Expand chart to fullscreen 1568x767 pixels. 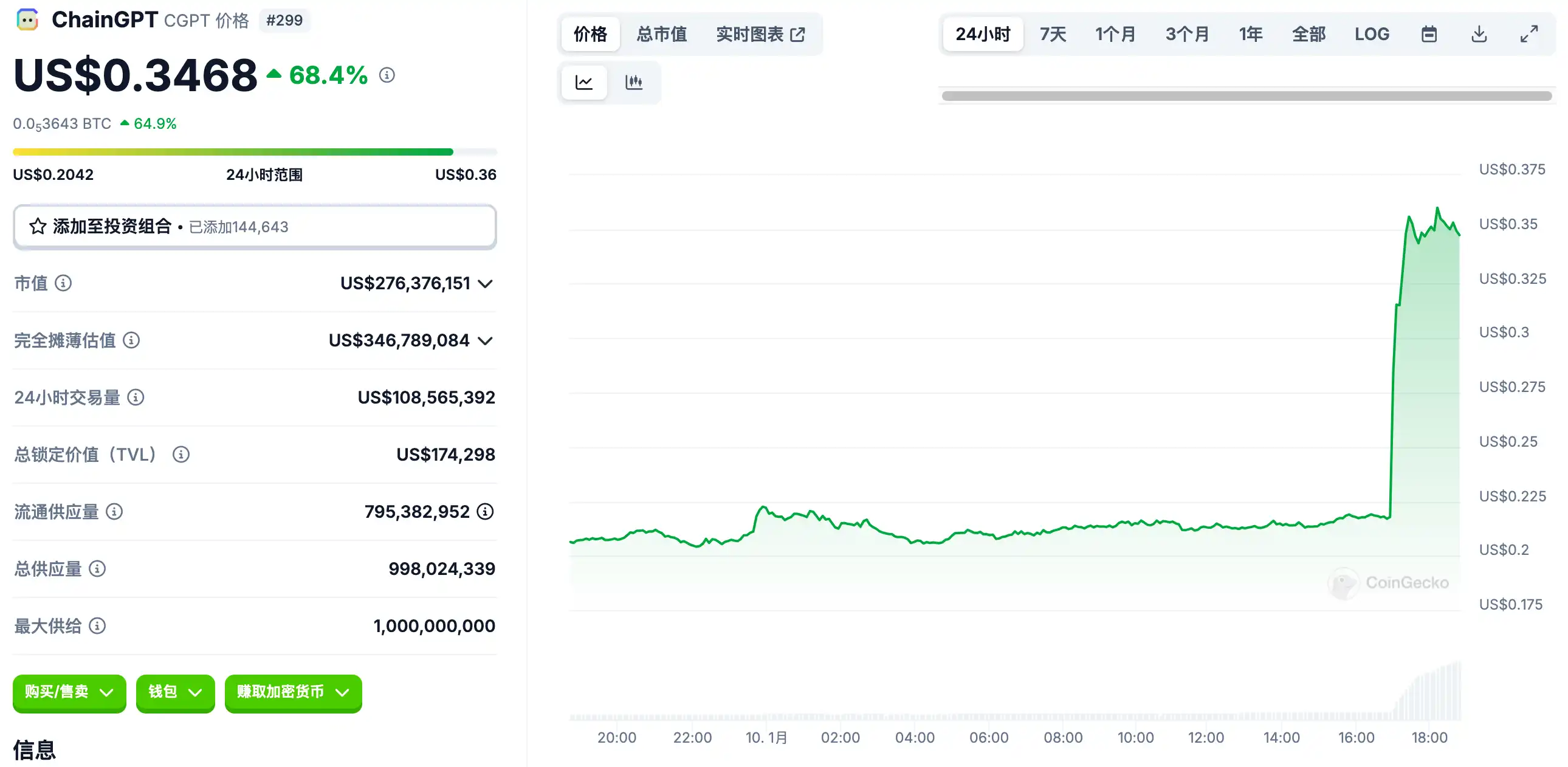(x=1528, y=34)
